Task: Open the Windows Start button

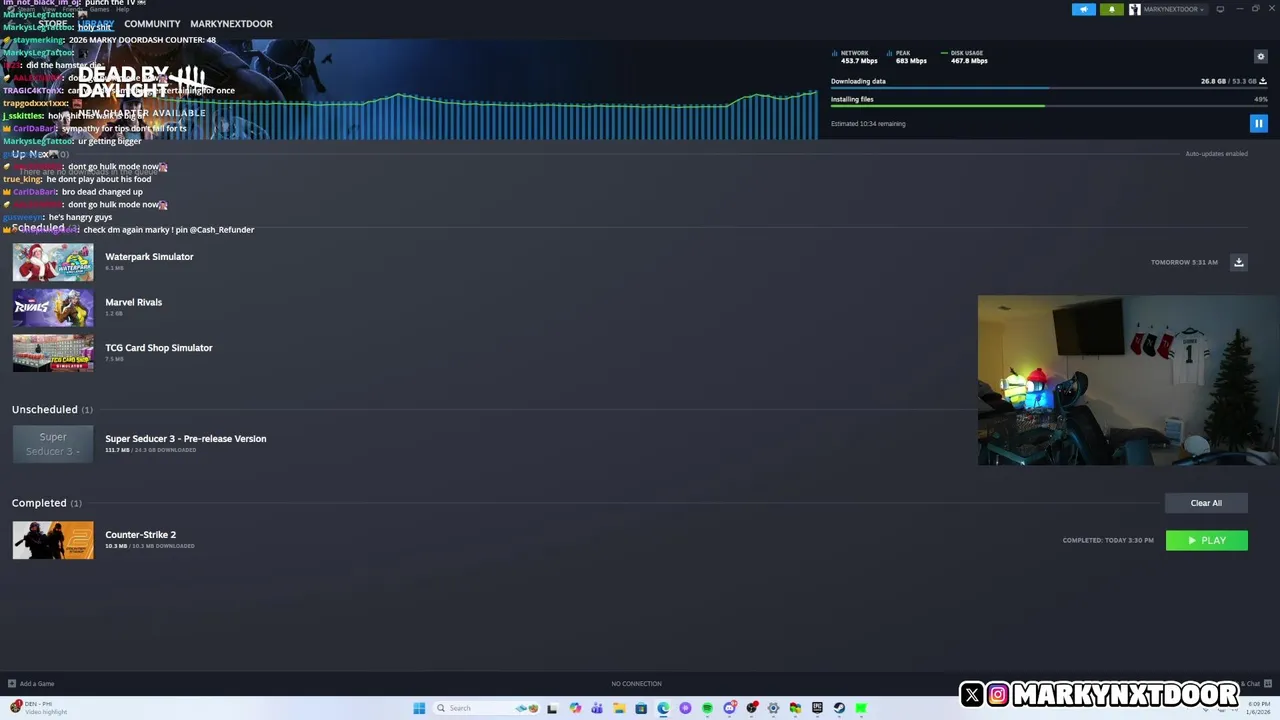Action: coord(419,708)
